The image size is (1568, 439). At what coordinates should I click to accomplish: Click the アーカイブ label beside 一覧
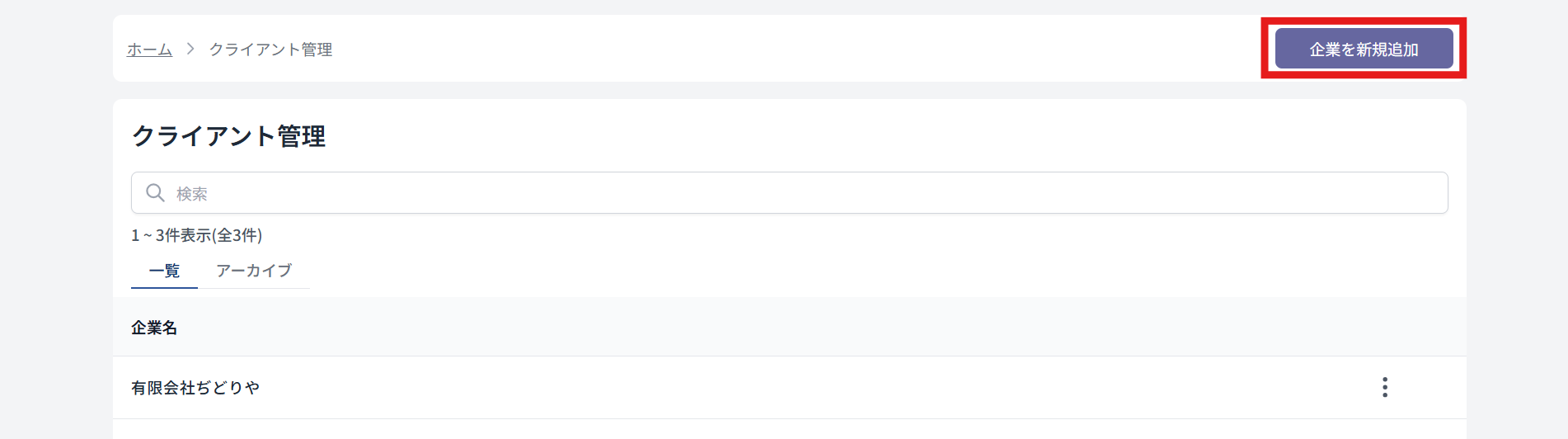[254, 271]
